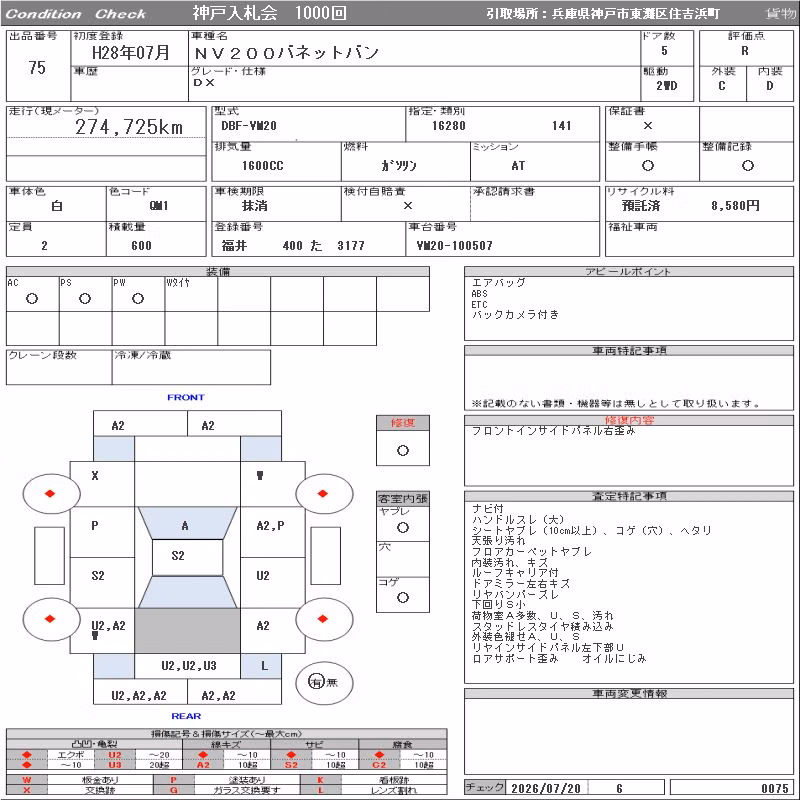This screenshot has height=800, width=800.
Task: Click the registration number 福井 400 た 3177
Action: (293, 245)
